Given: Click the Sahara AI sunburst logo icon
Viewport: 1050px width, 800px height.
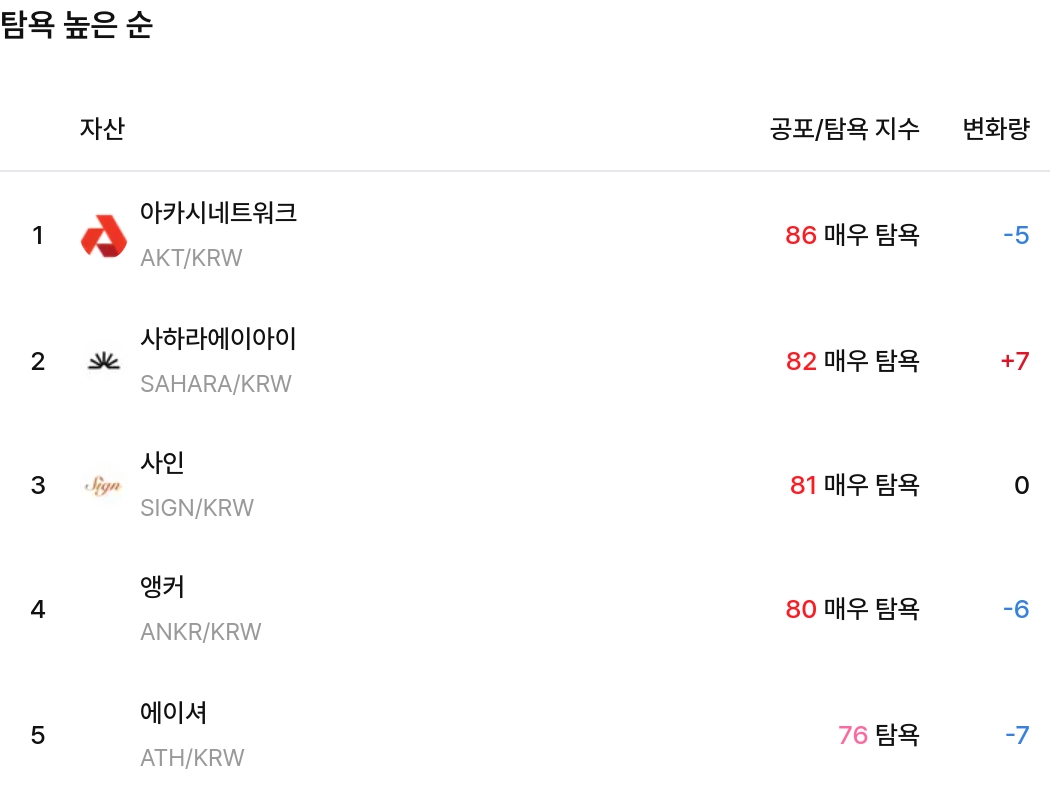Looking at the screenshot, I should pos(103,361).
